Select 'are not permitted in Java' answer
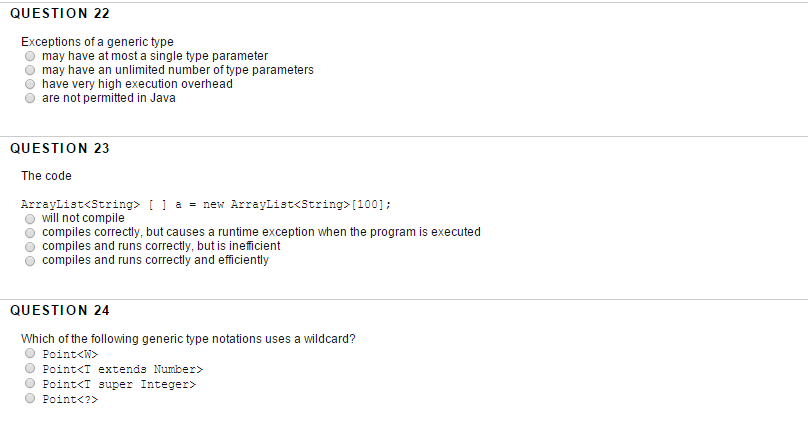The image size is (808, 430). click(x=31, y=98)
